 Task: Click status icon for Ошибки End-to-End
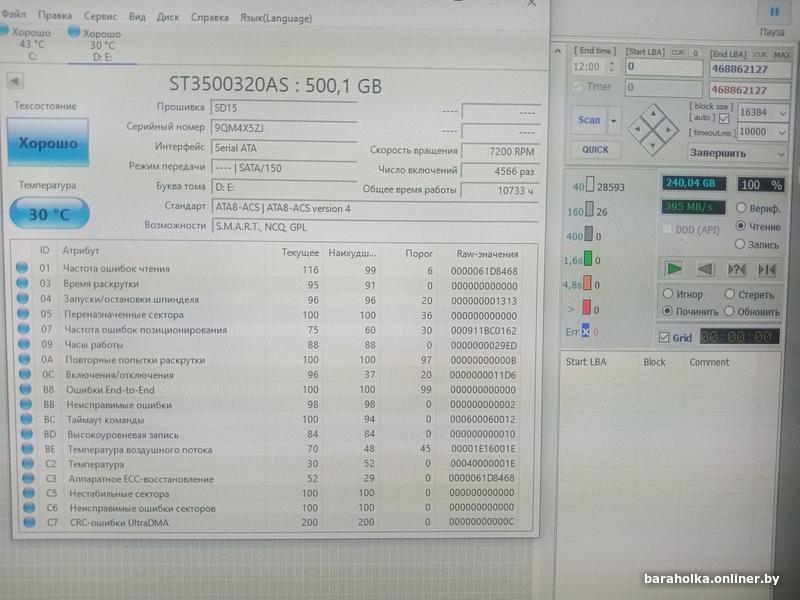click(26, 389)
